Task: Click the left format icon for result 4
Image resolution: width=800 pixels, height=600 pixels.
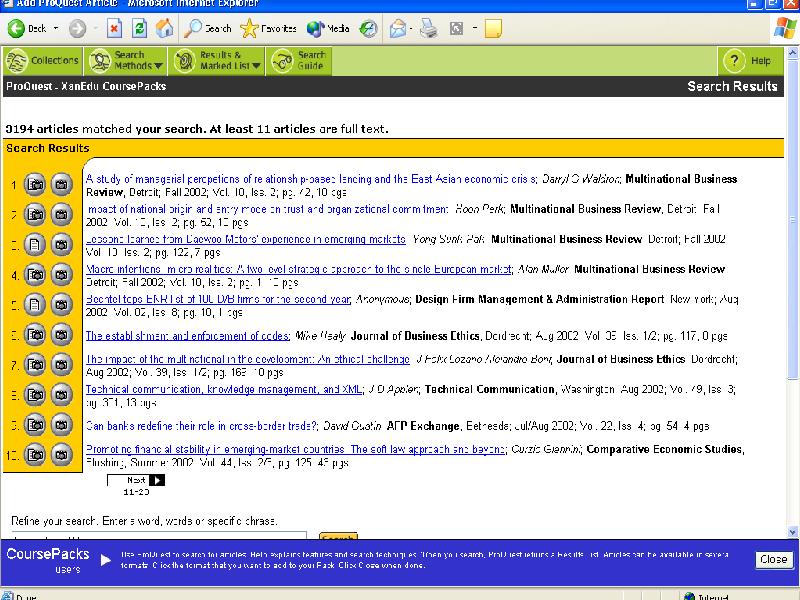Action: coord(35,274)
